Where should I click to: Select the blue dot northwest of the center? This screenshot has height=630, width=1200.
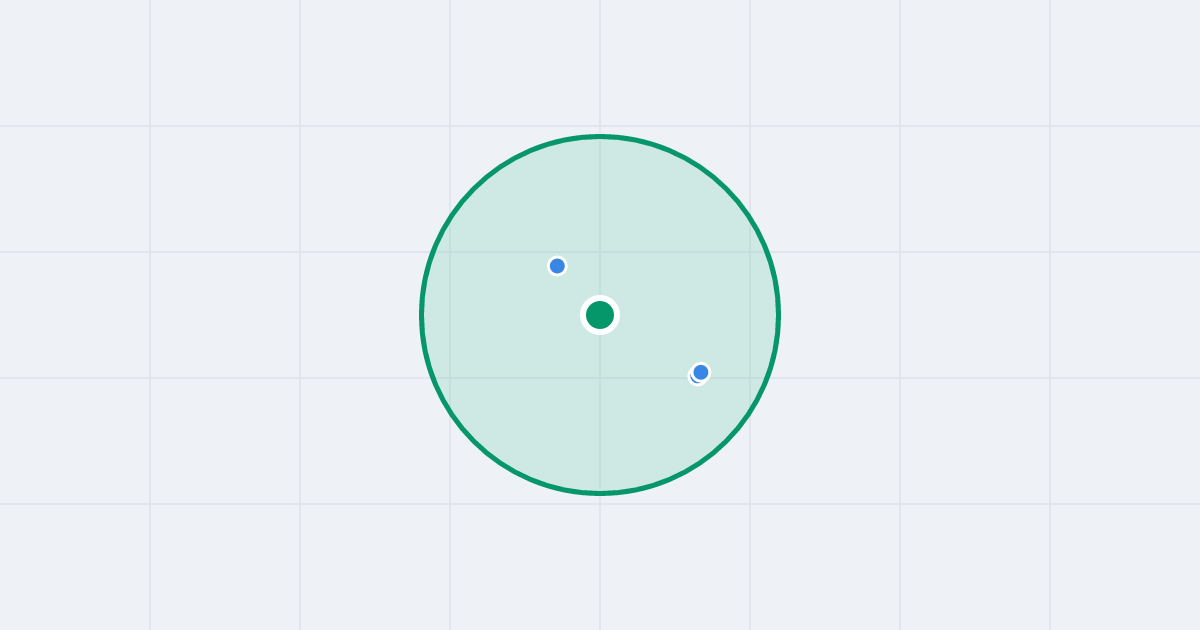557,266
